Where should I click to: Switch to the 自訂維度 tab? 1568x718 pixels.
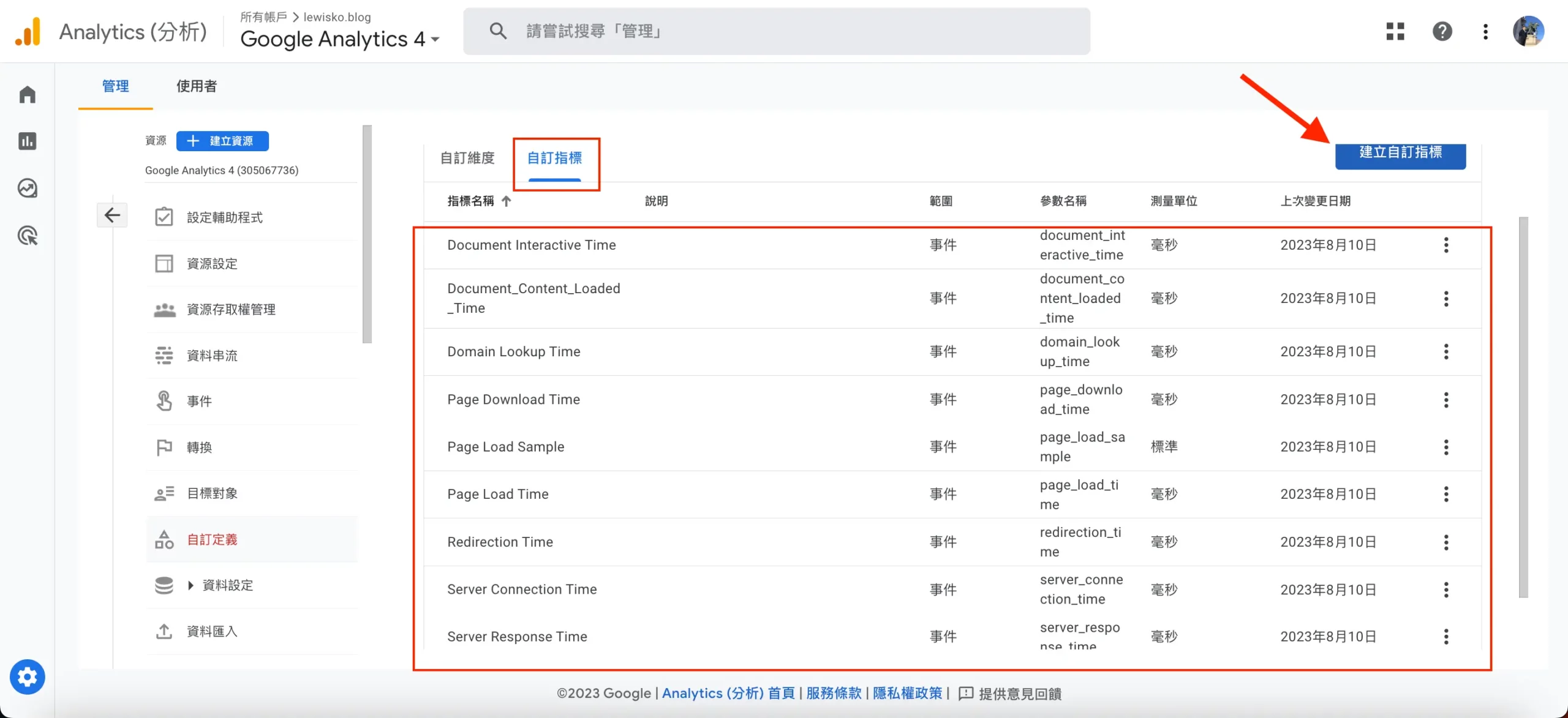click(x=467, y=158)
